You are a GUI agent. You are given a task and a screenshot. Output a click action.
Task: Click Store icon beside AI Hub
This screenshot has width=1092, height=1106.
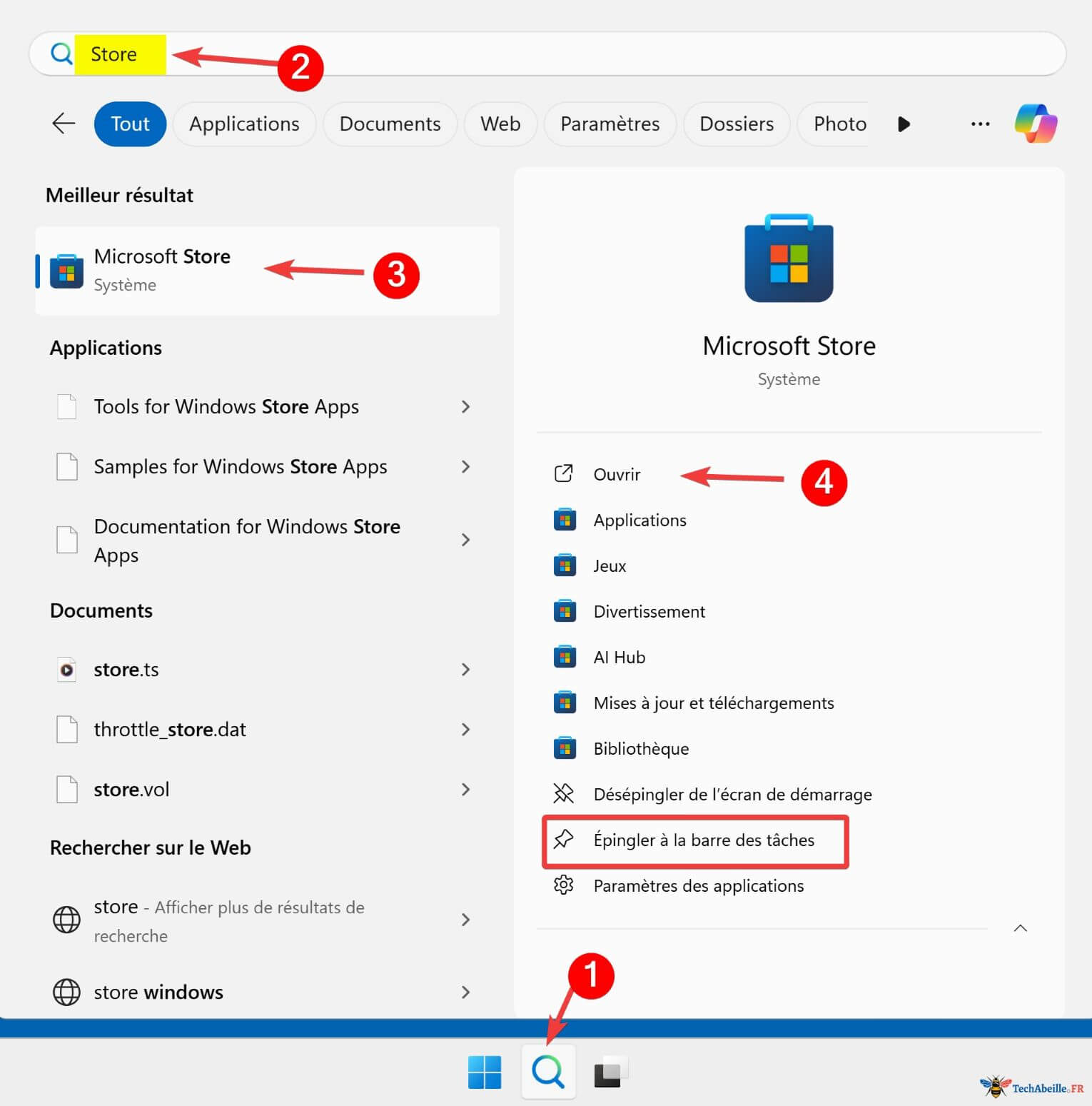[x=565, y=657]
